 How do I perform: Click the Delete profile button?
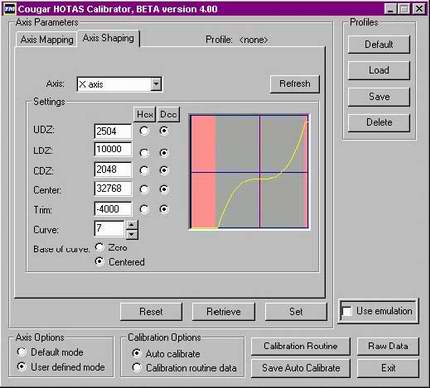tap(379, 122)
